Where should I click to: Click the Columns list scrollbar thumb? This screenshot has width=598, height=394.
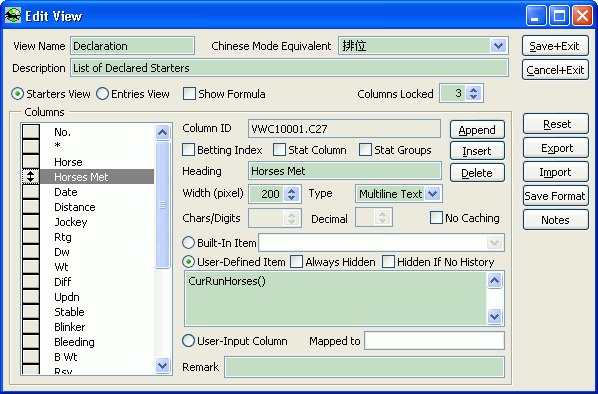[x=162, y=205]
